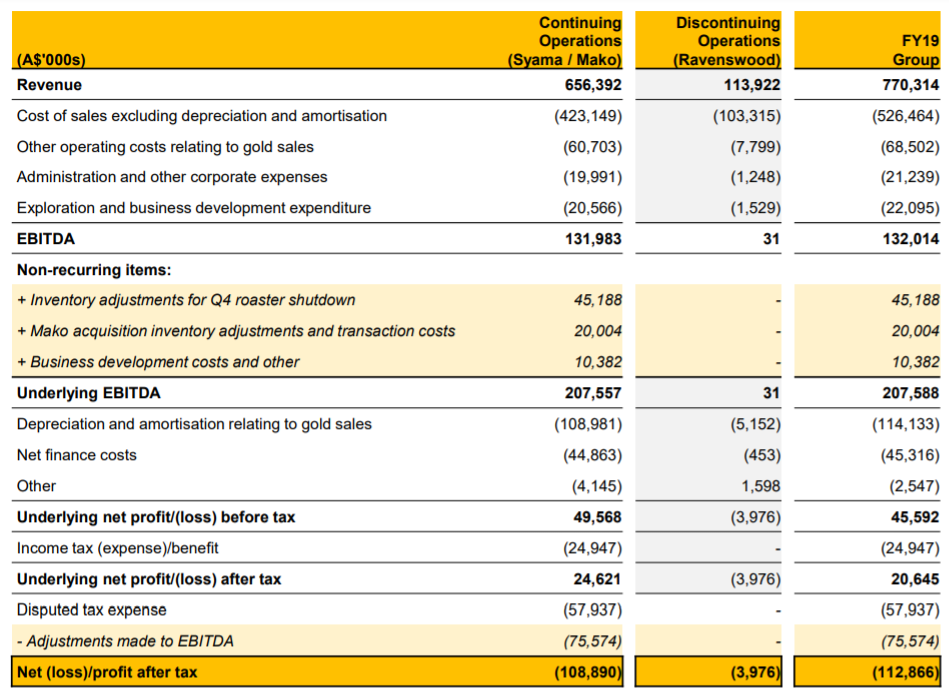Image resolution: width=949 pixels, height=696 pixels.
Task: Click Continuing Operations value 45,188
Action: pyautogui.click(x=597, y=300)
